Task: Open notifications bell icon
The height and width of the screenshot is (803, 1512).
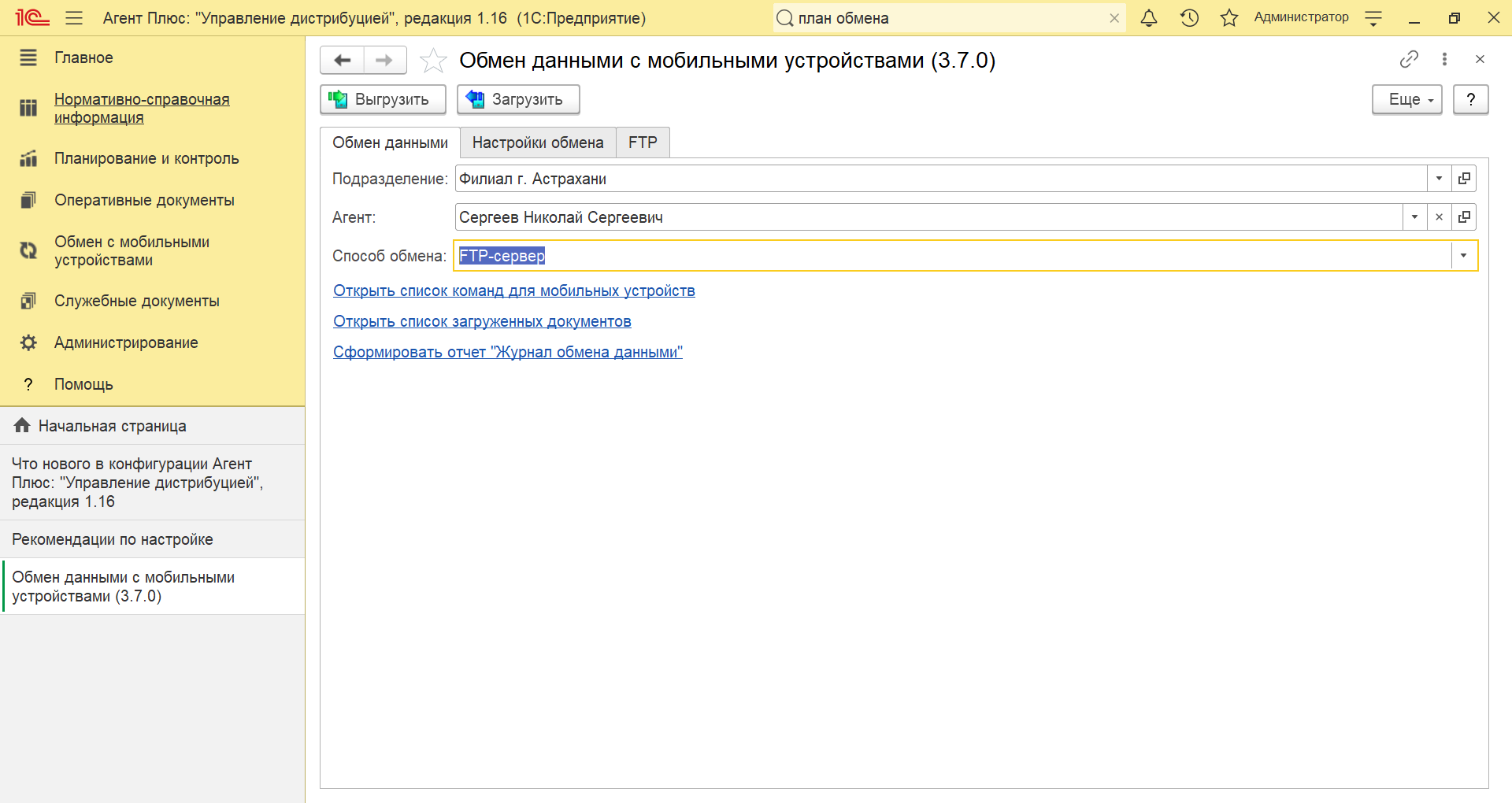Action: [x=1149, y=17]
